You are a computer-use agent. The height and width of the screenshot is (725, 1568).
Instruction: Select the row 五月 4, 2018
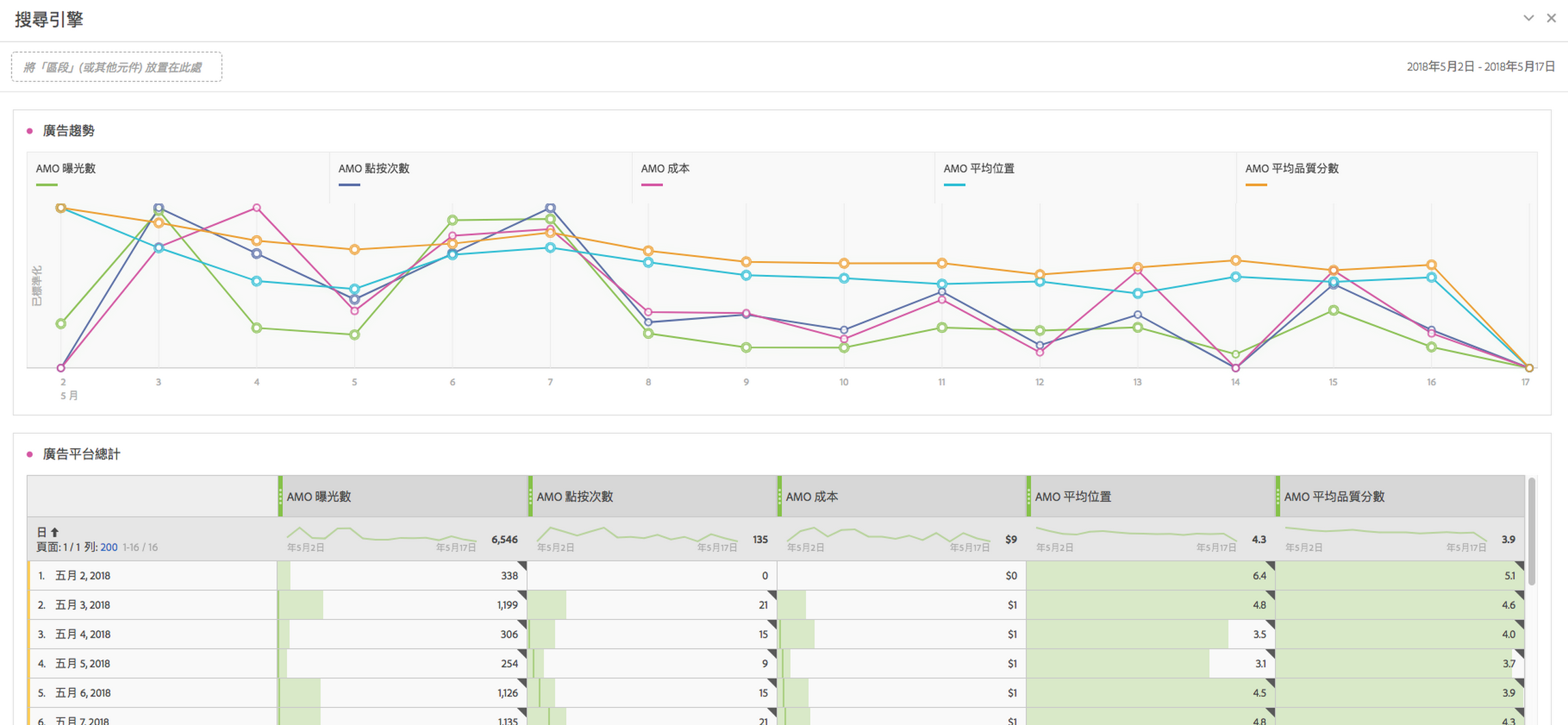(x=152, y=634)
